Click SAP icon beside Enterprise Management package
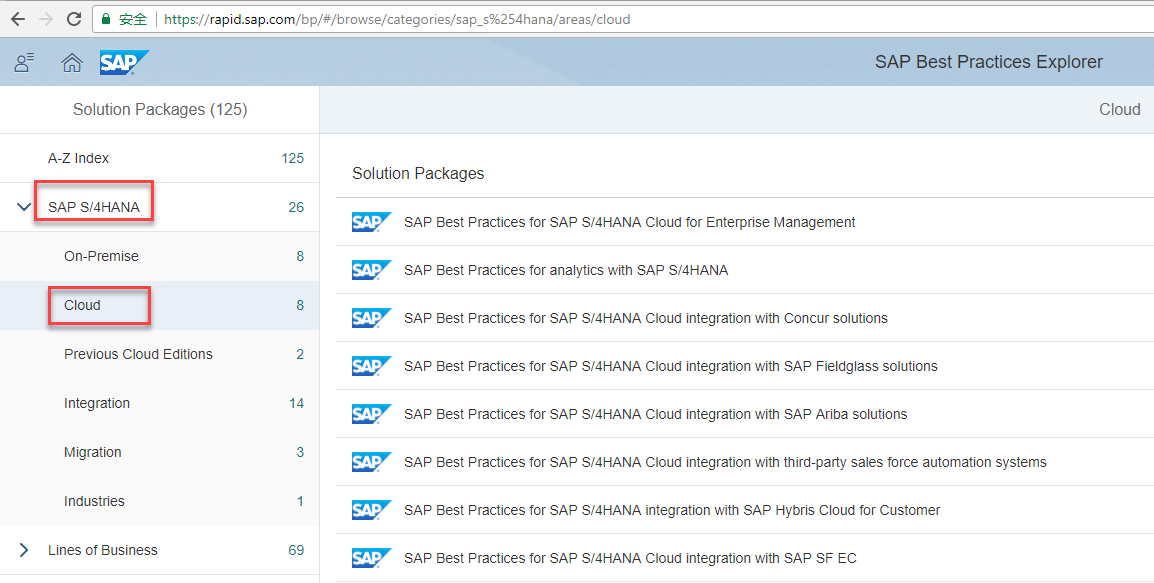This screenshot has height=583, width=1154. [x=372, y=222]
